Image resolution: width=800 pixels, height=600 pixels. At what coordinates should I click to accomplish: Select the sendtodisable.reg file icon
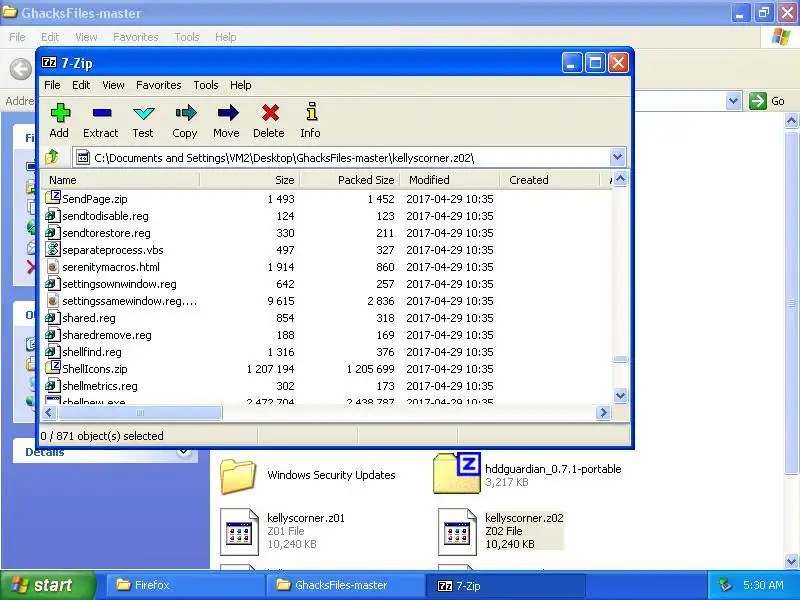(x=51, y=216)
